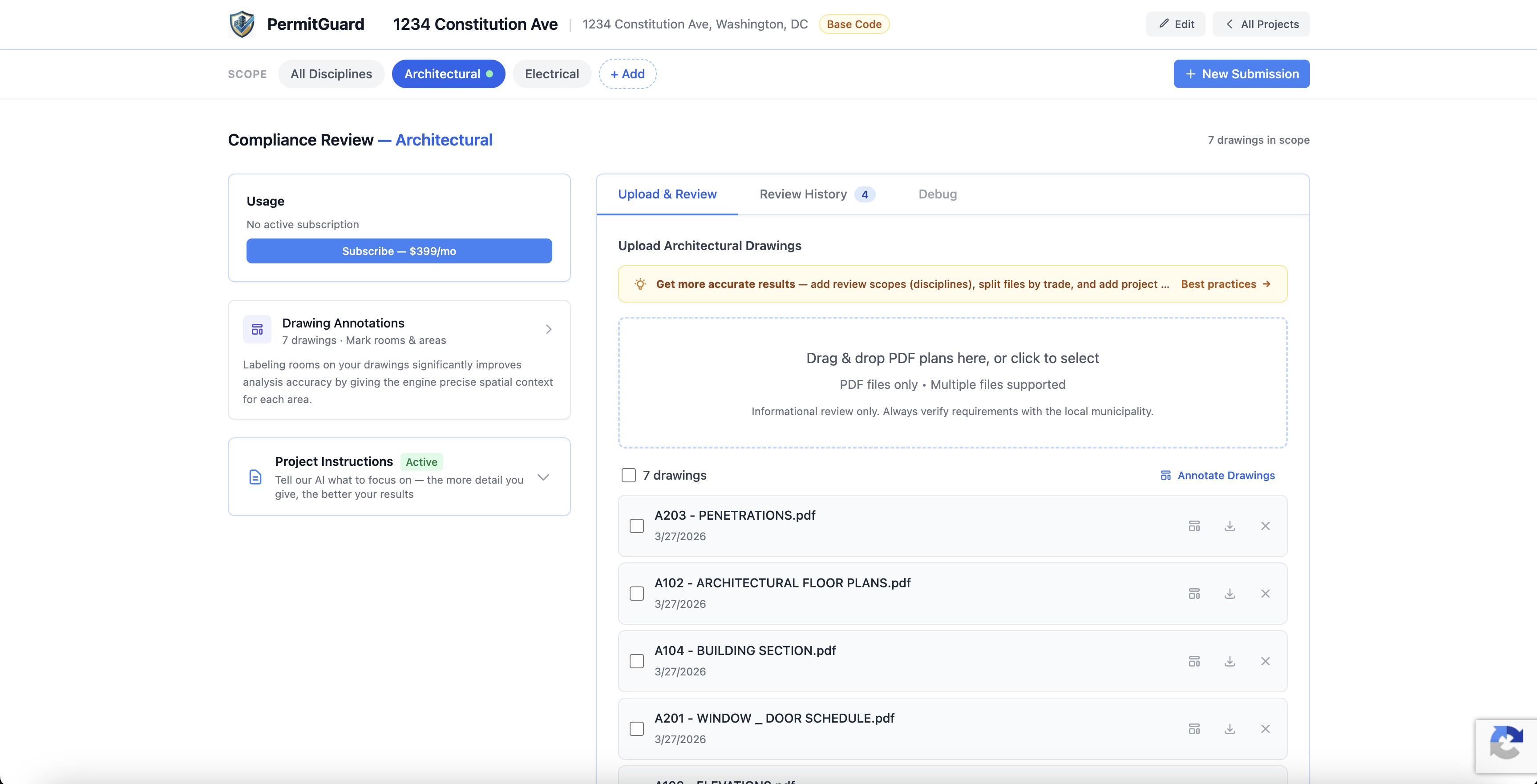This screenshot has width=1537, height=784.
Task: Click the PermitGuard shield logo
Action: (242, 24)
